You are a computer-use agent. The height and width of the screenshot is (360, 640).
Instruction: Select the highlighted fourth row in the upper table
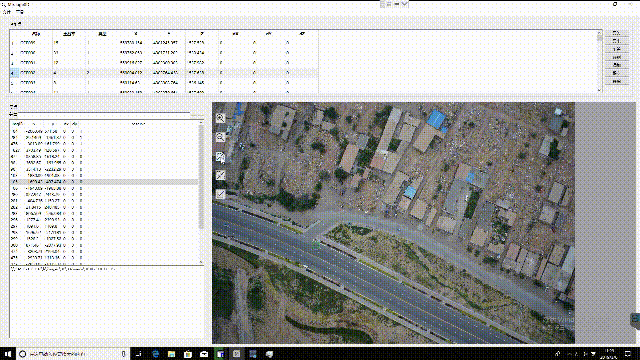pyautogui.click(x=164, y=73)
